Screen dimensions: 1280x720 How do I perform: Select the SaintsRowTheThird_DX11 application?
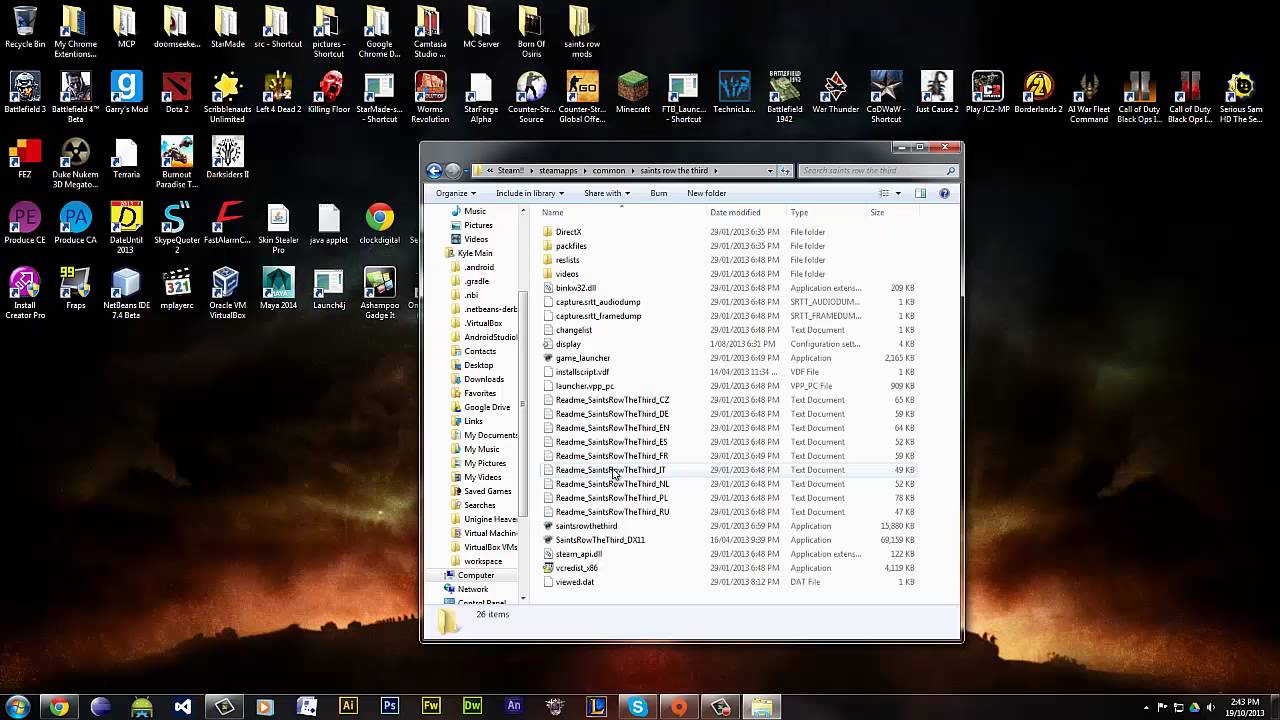[x=599, y=540]
